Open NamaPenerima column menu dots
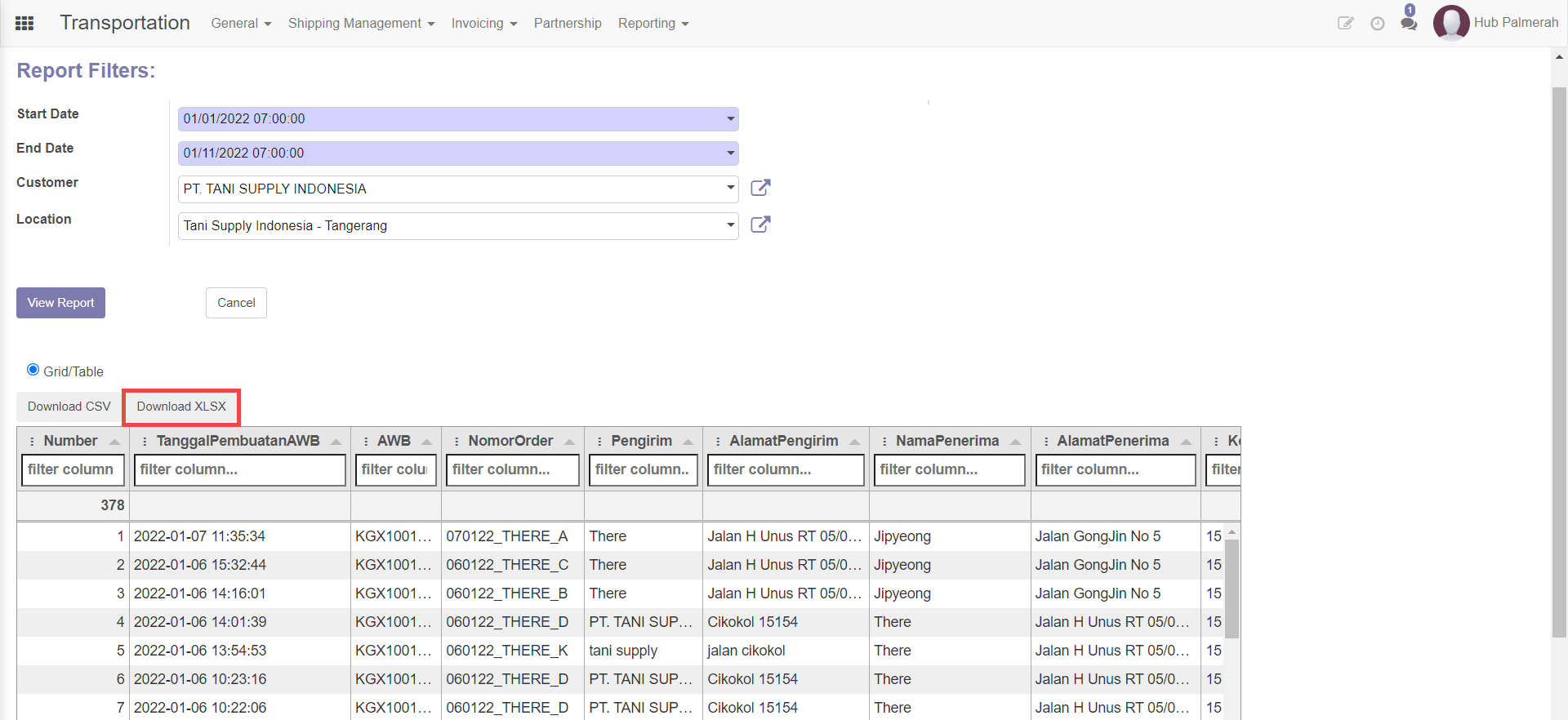This screenshot has height=720, width=1568. pyautogui.click(x=884, y=442)
